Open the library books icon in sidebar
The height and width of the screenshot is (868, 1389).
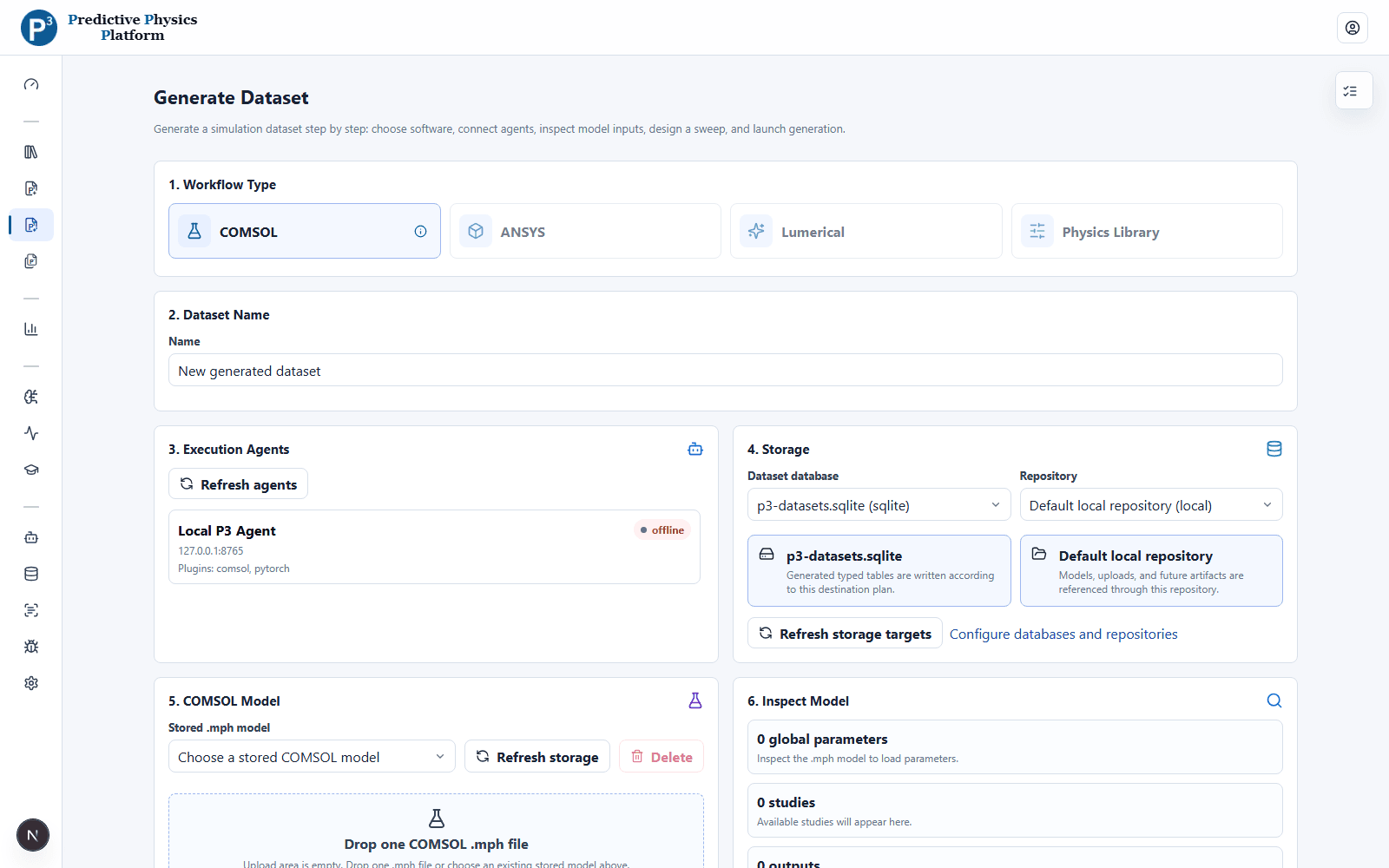click(x=31, y=152)
